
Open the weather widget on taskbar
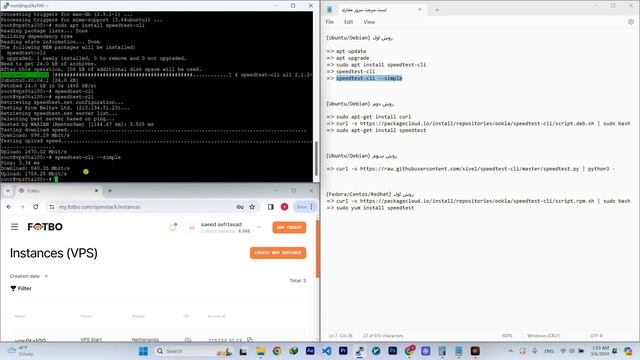coord(20,351)
